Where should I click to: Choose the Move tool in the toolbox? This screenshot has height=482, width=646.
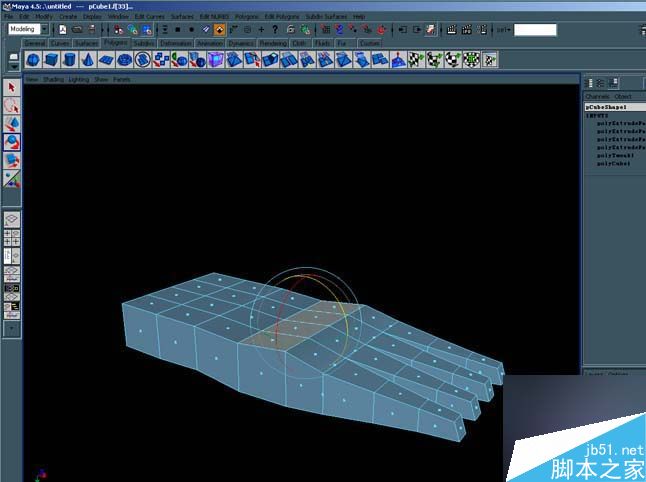click(12, 124)
